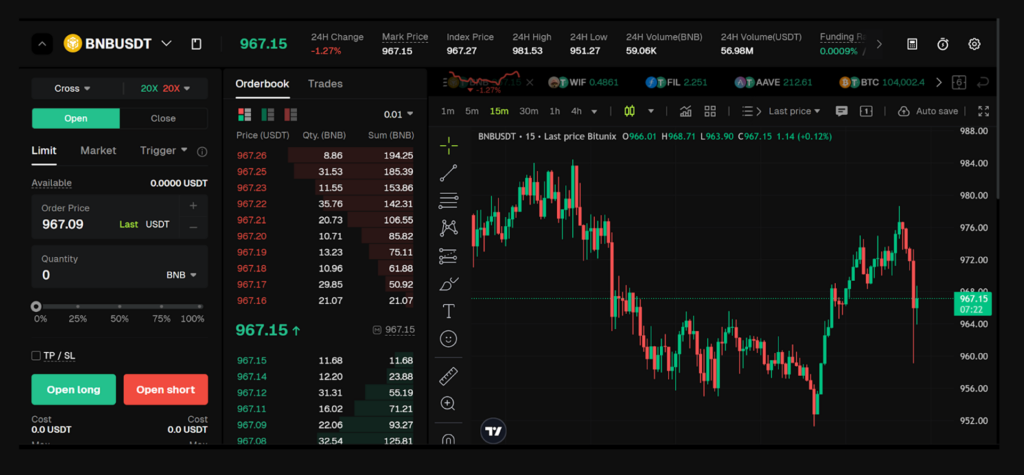Close the BNB ticker chip
The image size is (1024, 475).
[x=530, y=82]
